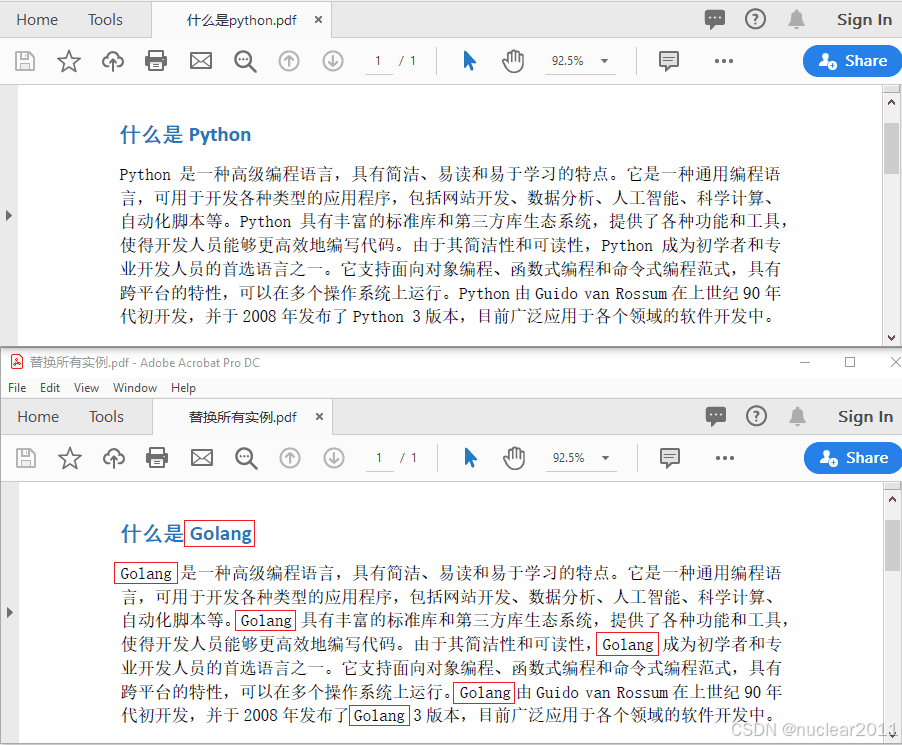
Task: Click Share button in lower window
Action: point(853,458)
